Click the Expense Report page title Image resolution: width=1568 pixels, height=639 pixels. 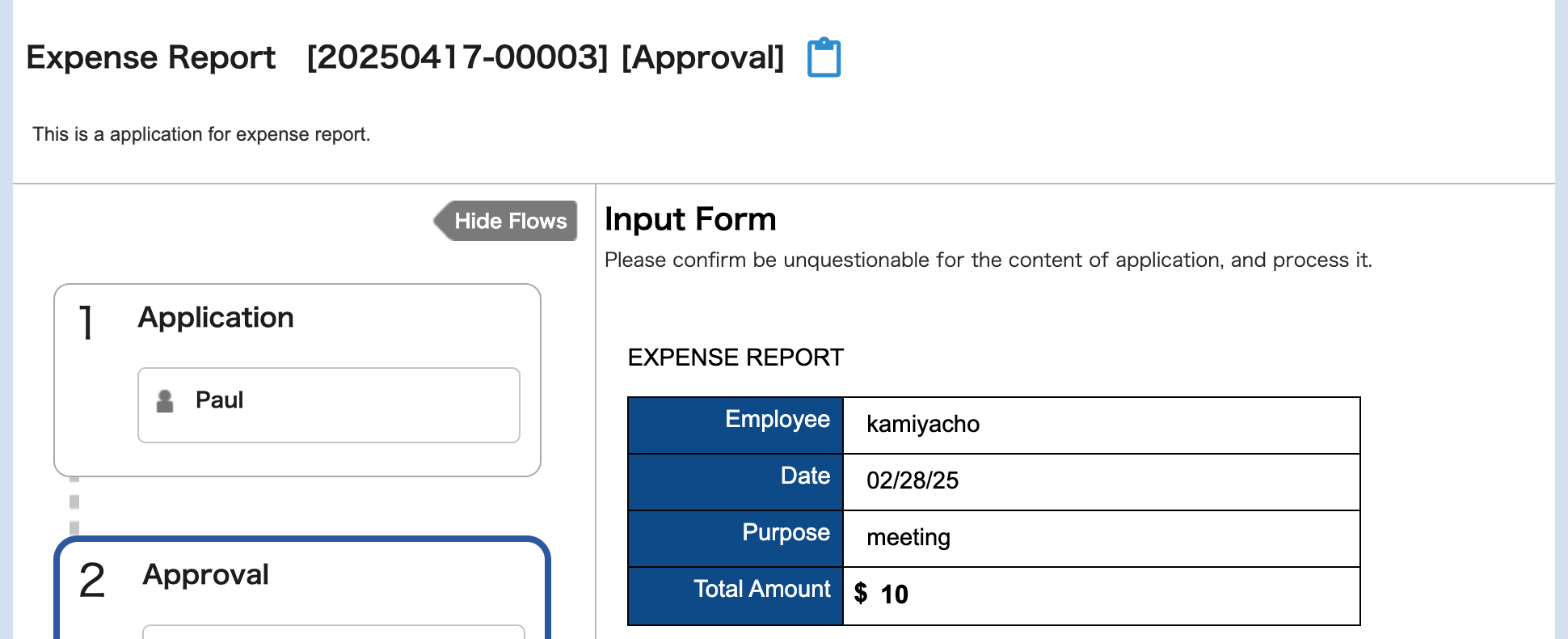point(151,57)
